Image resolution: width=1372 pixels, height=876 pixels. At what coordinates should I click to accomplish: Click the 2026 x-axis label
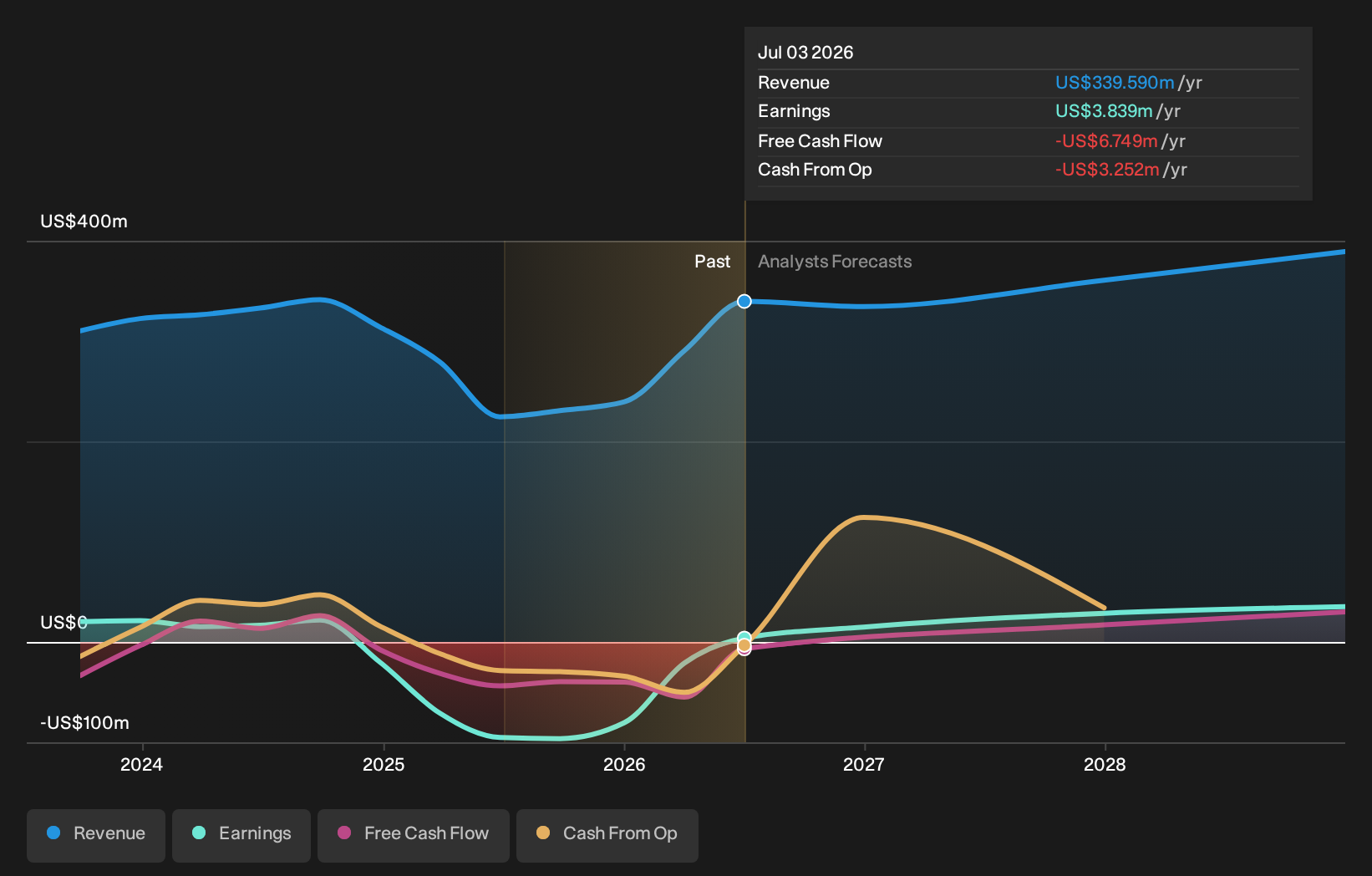coord(624,765)
